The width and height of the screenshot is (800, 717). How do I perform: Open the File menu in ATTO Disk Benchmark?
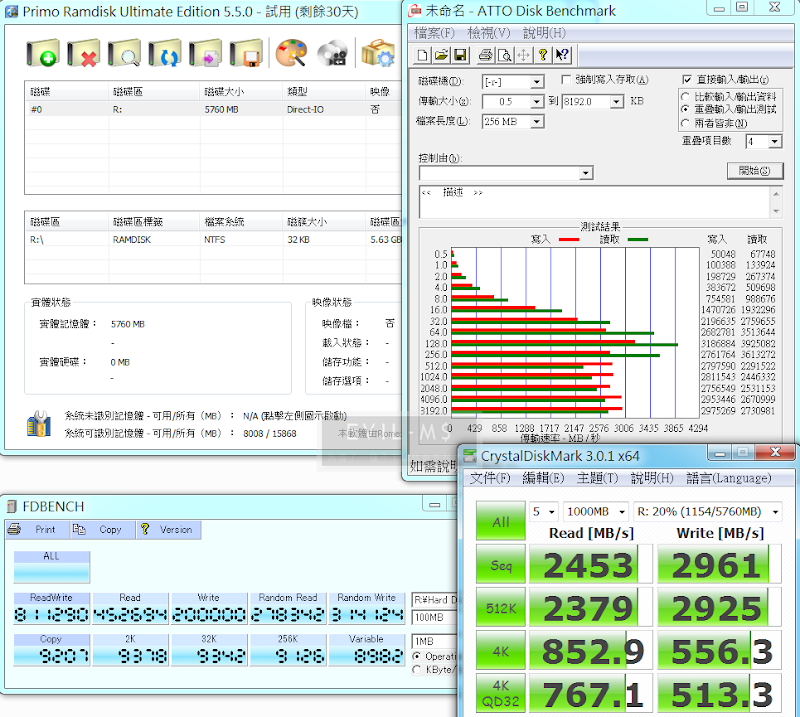[x=434, y=33]
